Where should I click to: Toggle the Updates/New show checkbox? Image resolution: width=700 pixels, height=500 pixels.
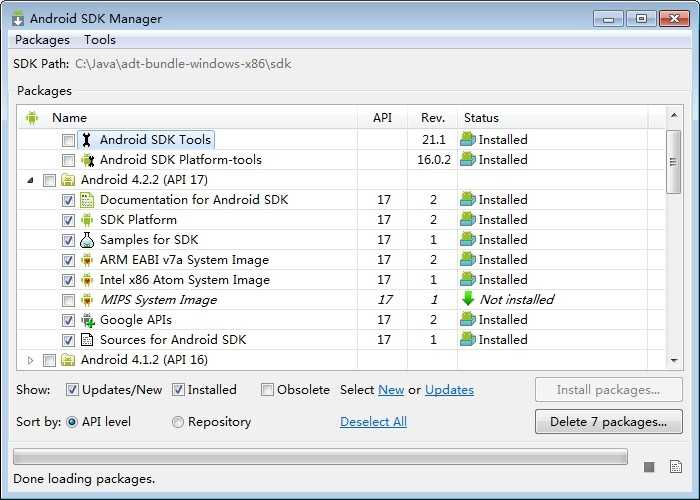point(72,390)
